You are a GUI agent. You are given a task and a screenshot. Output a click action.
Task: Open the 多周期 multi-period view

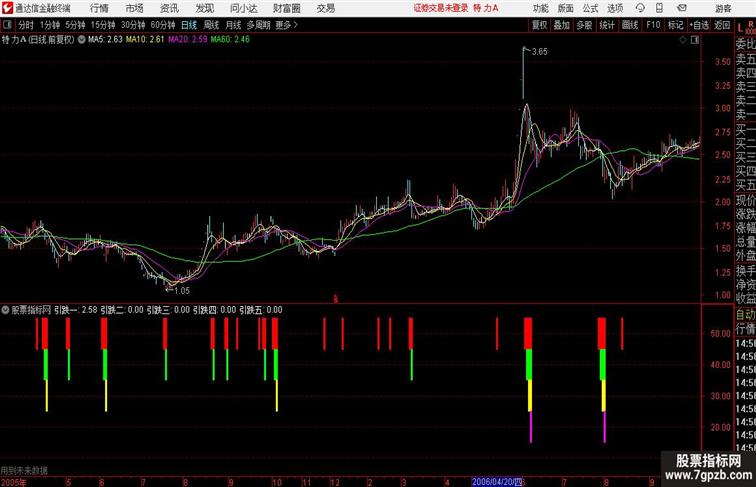pyautogui.click(x=258, y=25)
